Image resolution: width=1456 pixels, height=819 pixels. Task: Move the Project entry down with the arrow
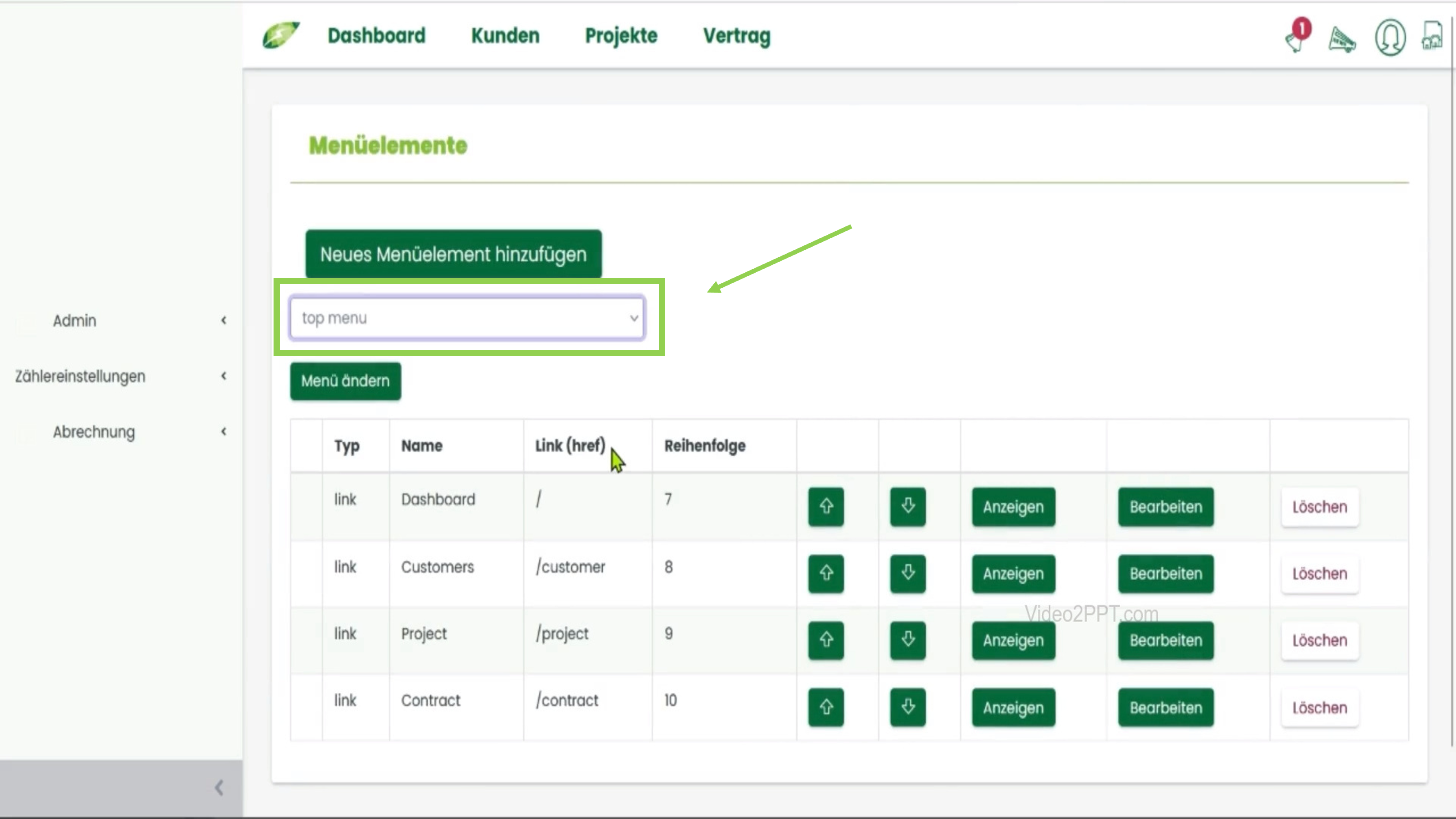tap(907, 640)
